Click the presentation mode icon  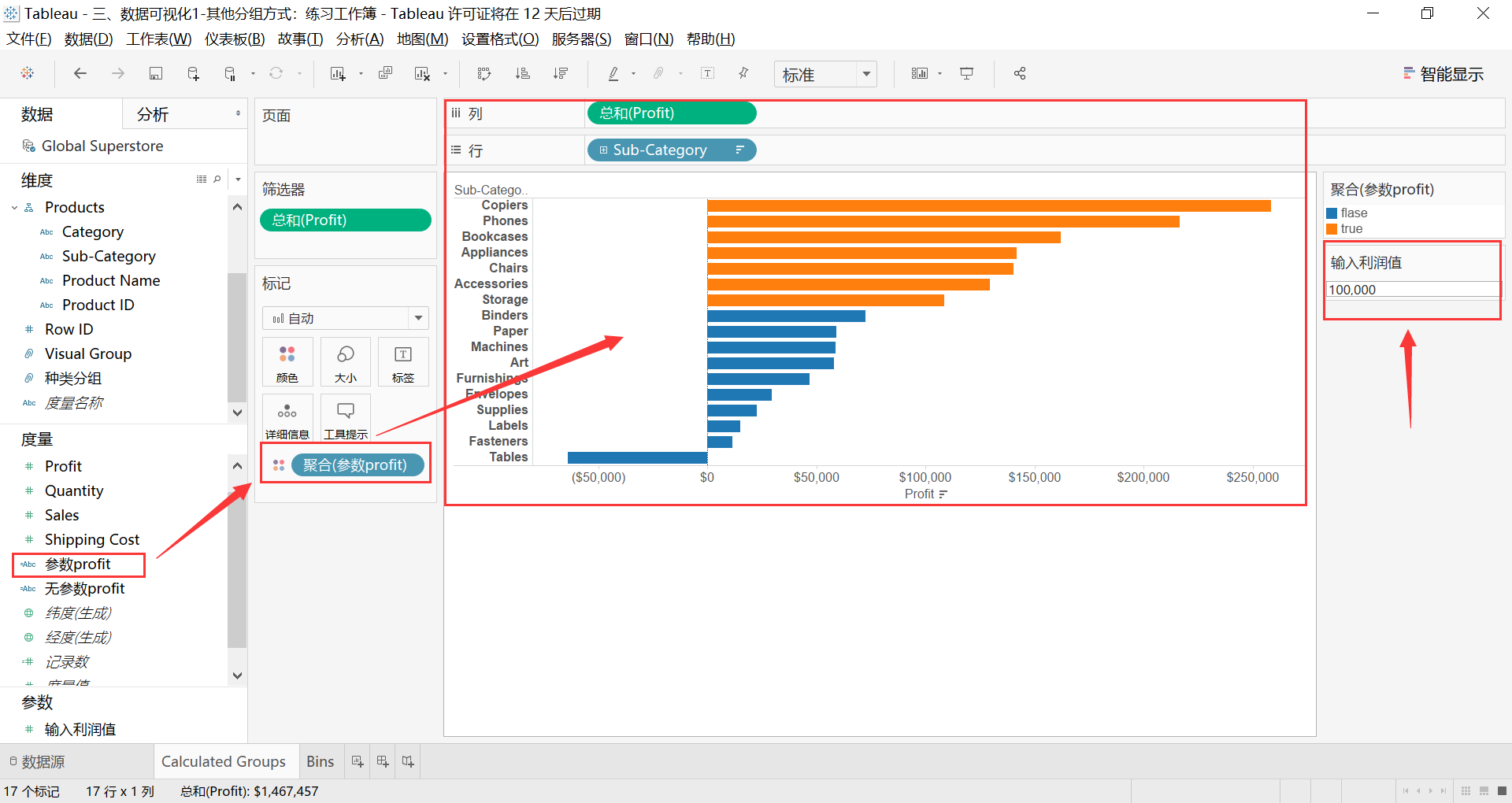point(967,73)
